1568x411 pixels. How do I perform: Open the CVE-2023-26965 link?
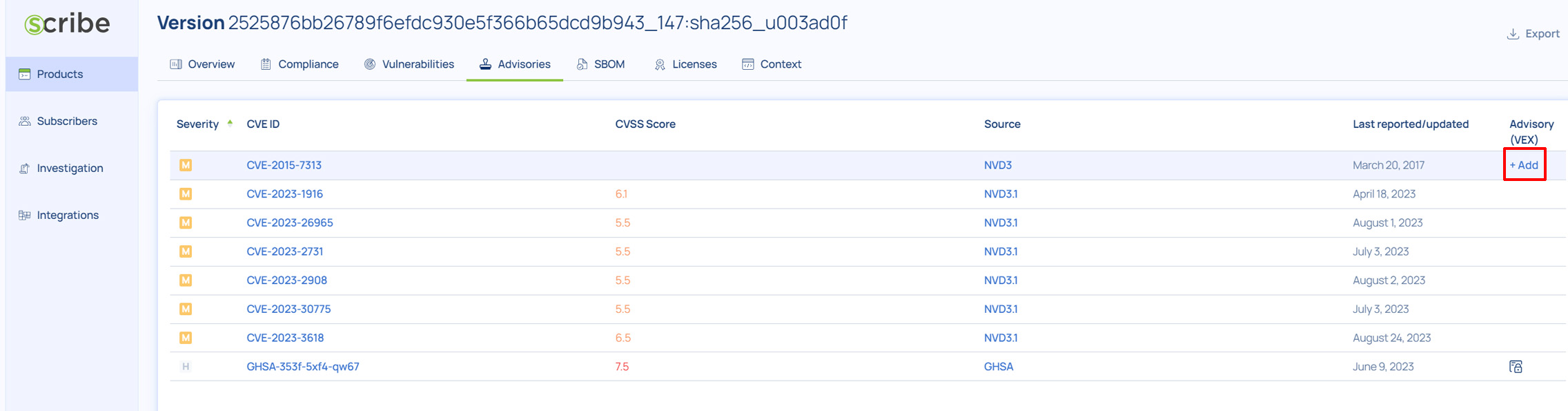click(290, 223)
